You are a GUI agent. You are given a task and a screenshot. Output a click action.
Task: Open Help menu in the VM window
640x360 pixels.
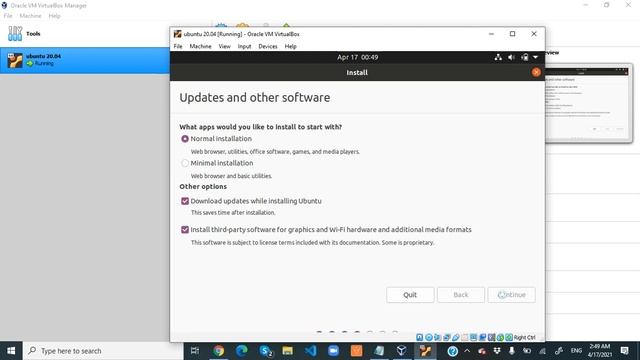pos(291,47)
